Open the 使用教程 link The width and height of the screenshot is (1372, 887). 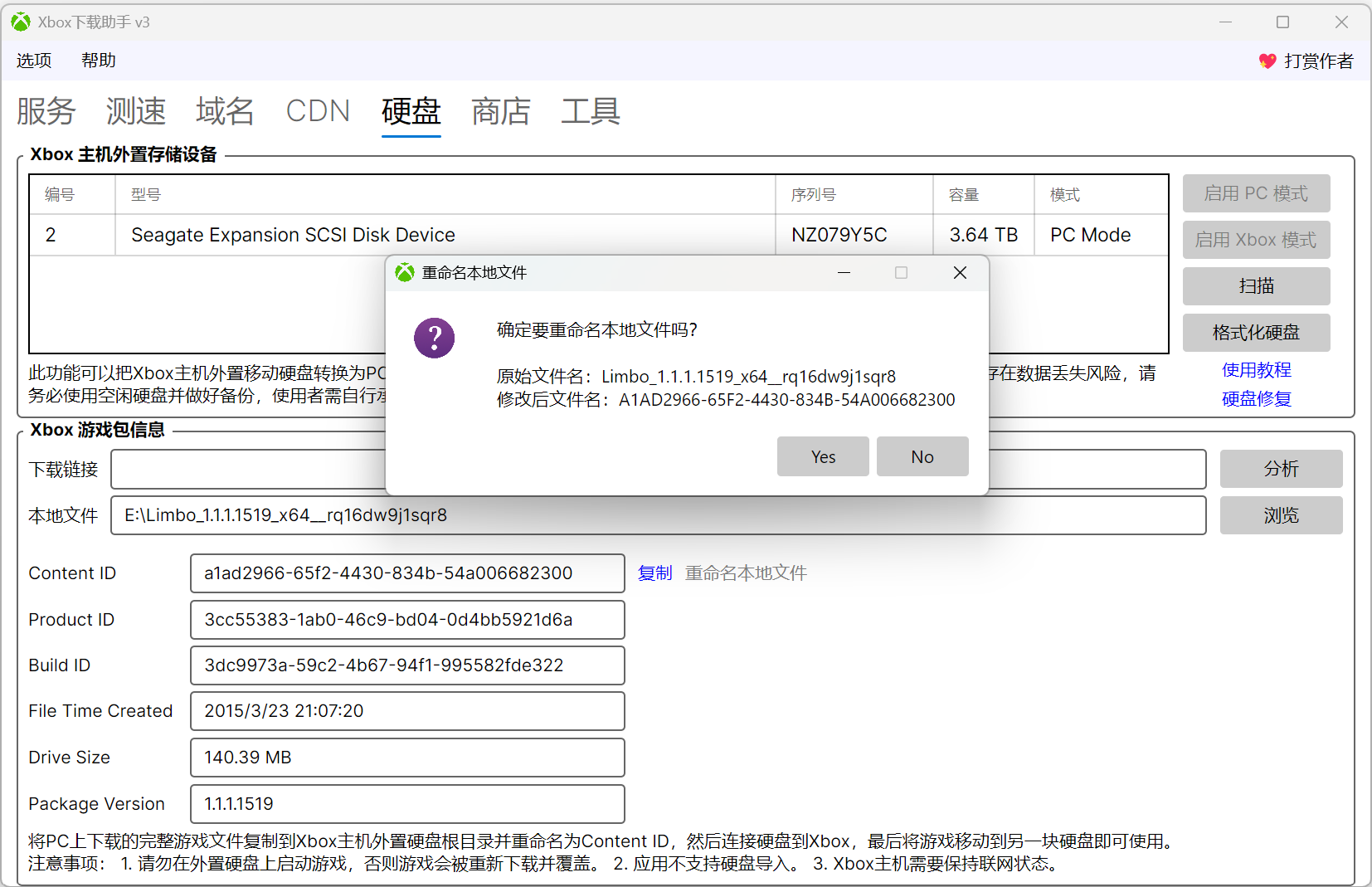click(1257, 370)
